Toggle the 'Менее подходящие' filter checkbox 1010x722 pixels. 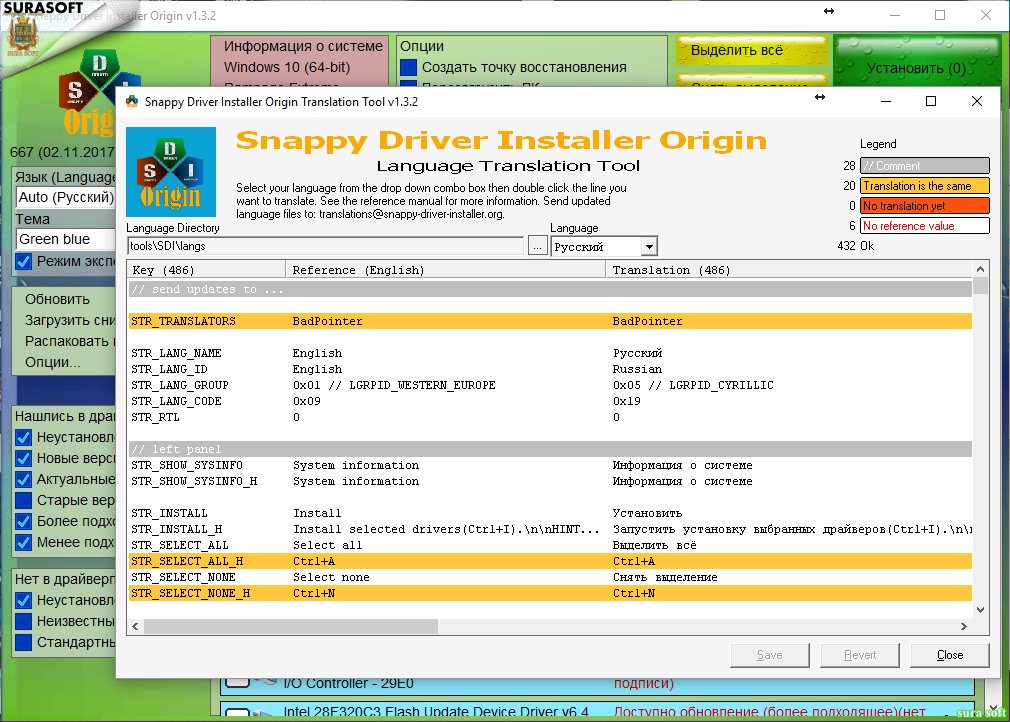(24, 542)
